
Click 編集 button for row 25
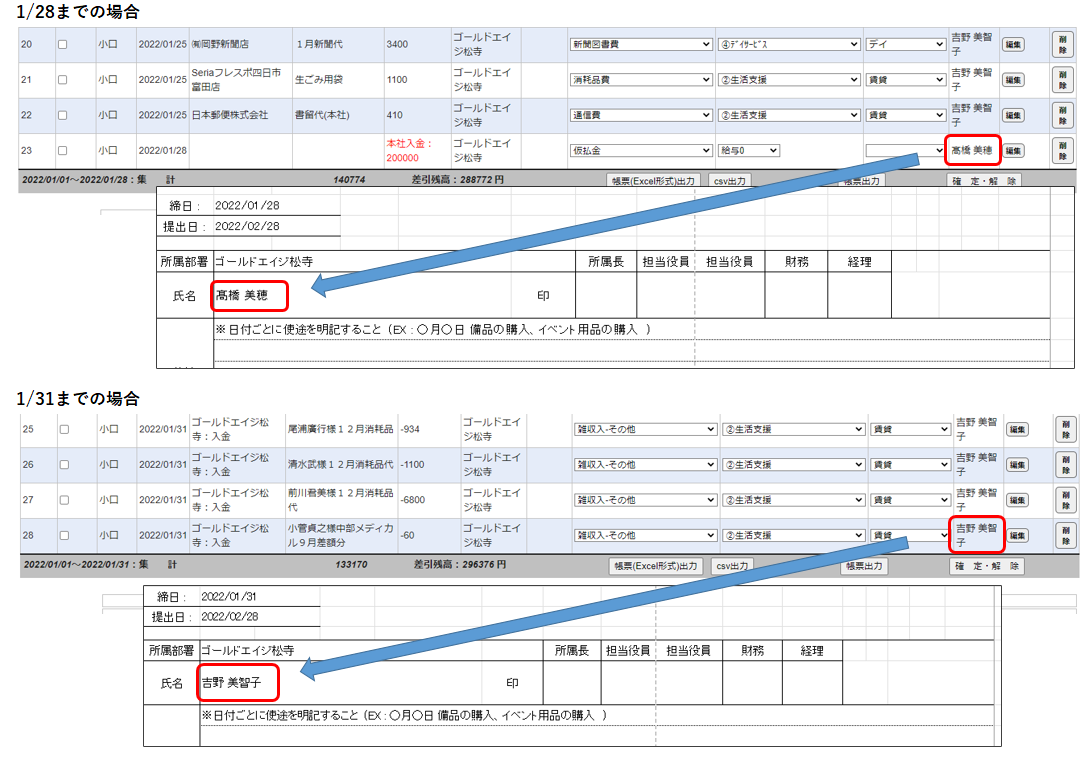1015,429
